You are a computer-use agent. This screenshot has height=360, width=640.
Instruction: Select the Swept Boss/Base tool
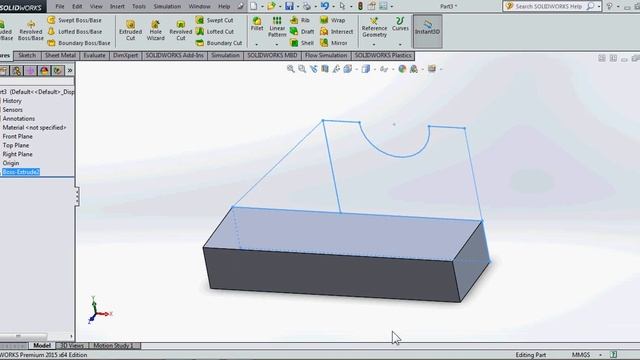point(74,20)
